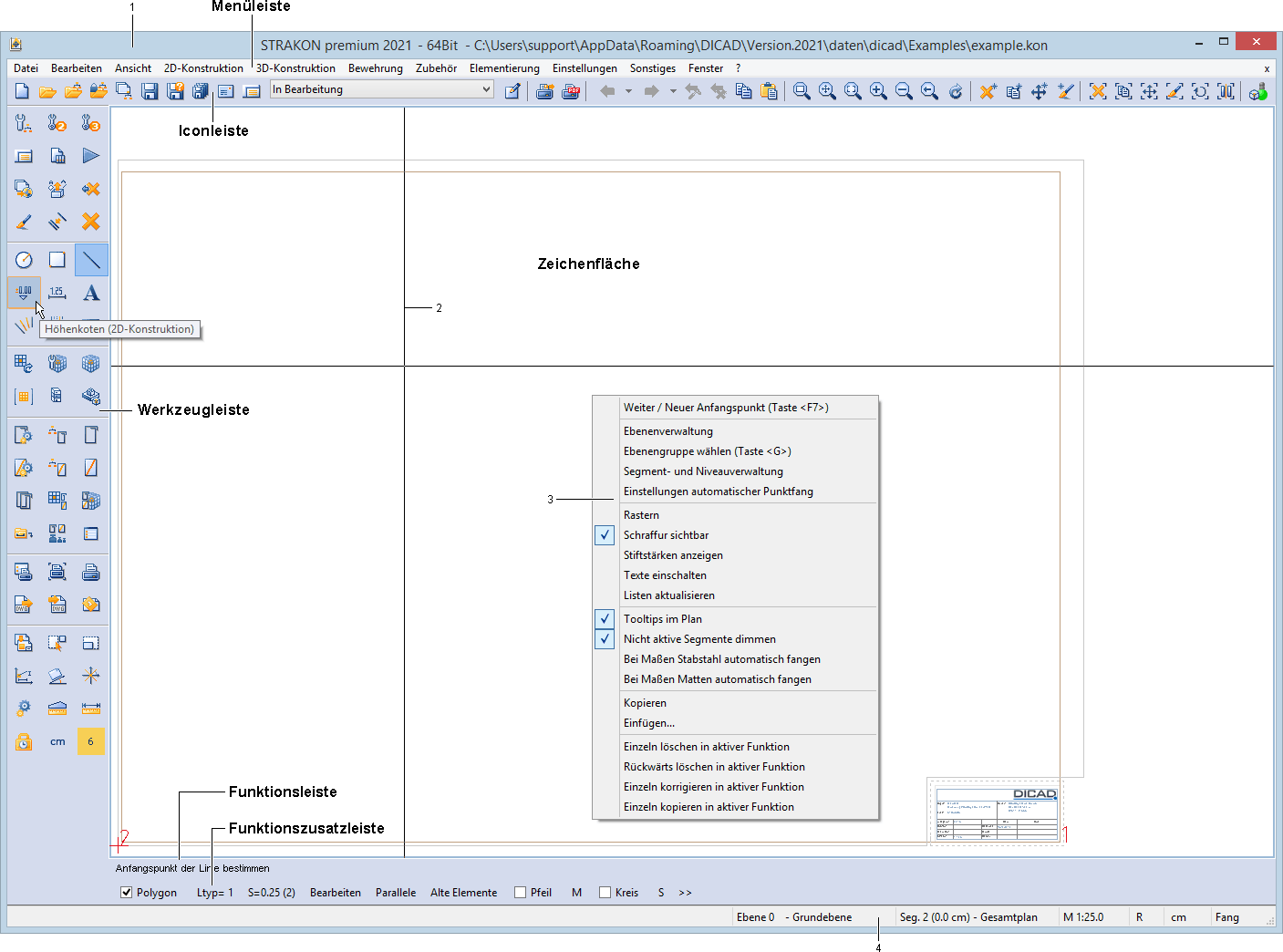Image resolution: width=1283 pixels, height=952 pixels.
Task: Click the Parallele function button
Action: click(396, 893)
